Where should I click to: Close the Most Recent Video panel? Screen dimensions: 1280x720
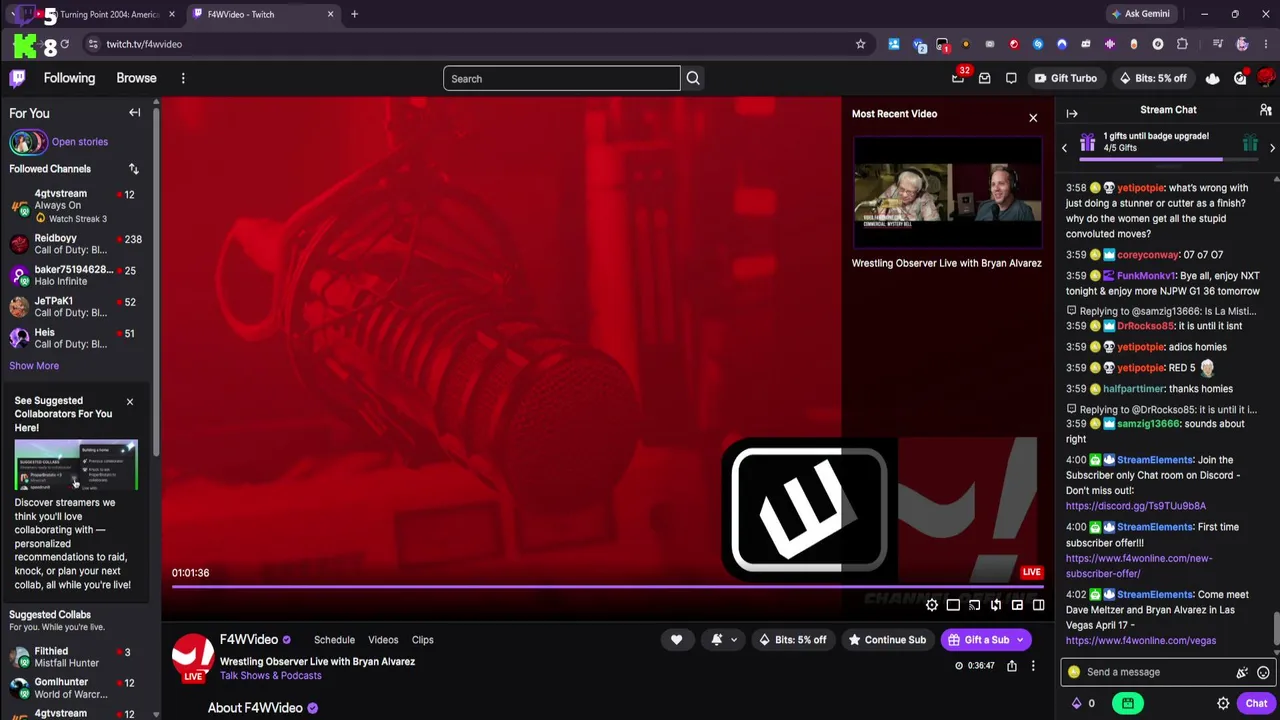pyautogui.click(x=1033, y=118)
